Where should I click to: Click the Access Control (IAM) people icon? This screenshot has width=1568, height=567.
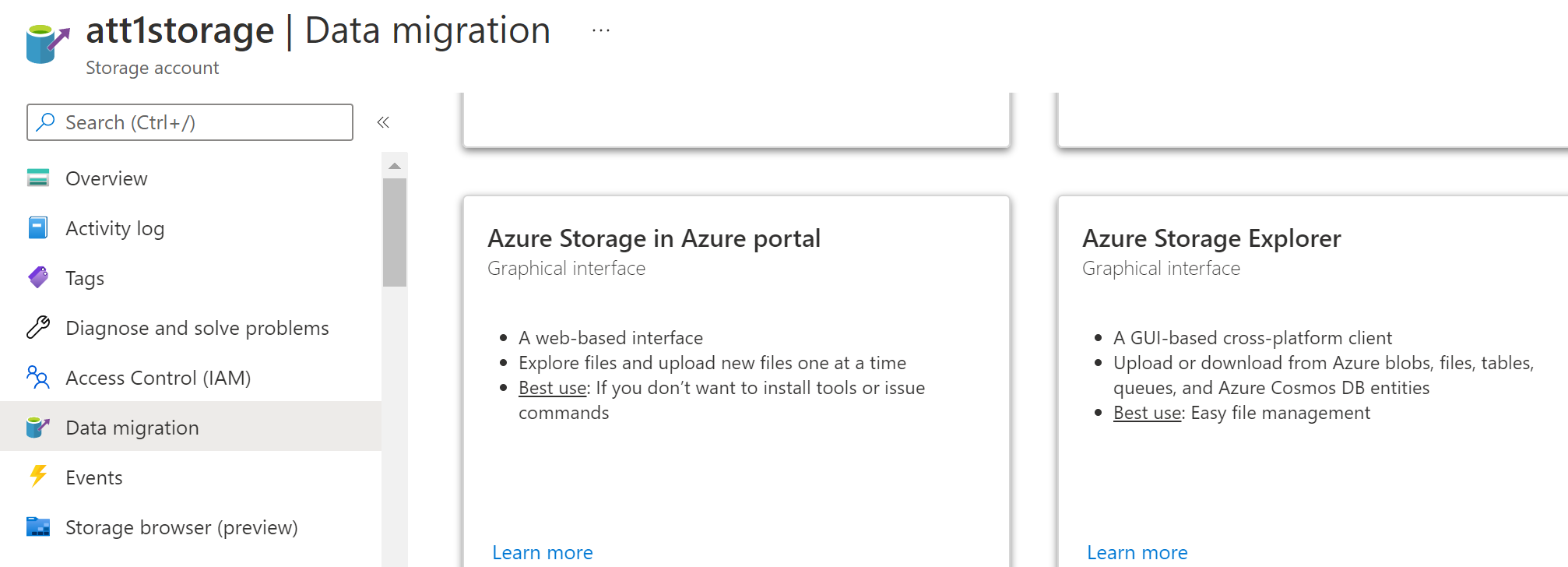(38, 378)
